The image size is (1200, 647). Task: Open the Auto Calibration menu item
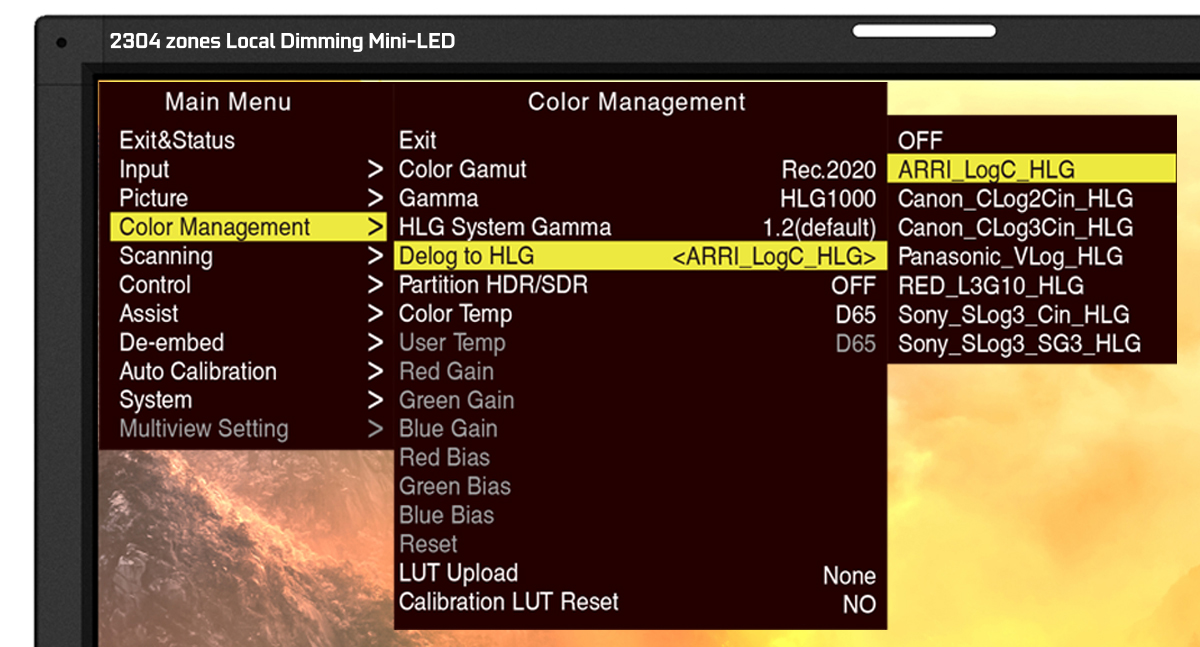click(x=198, y=372)
